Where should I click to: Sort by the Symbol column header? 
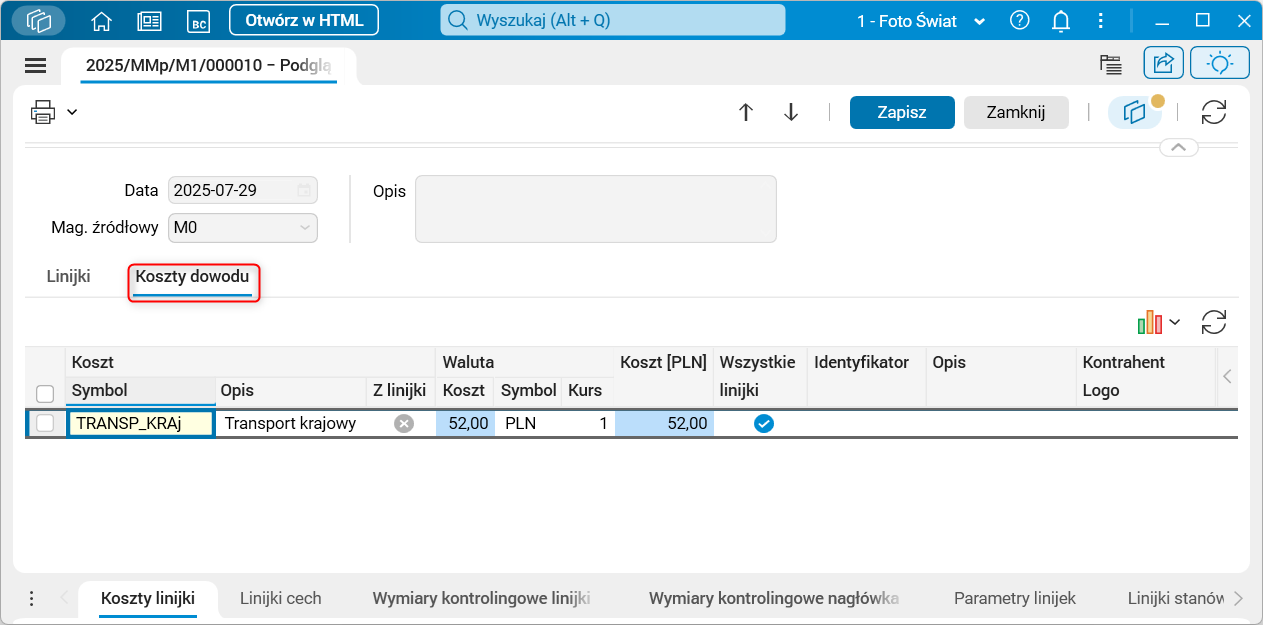(140, 390)
